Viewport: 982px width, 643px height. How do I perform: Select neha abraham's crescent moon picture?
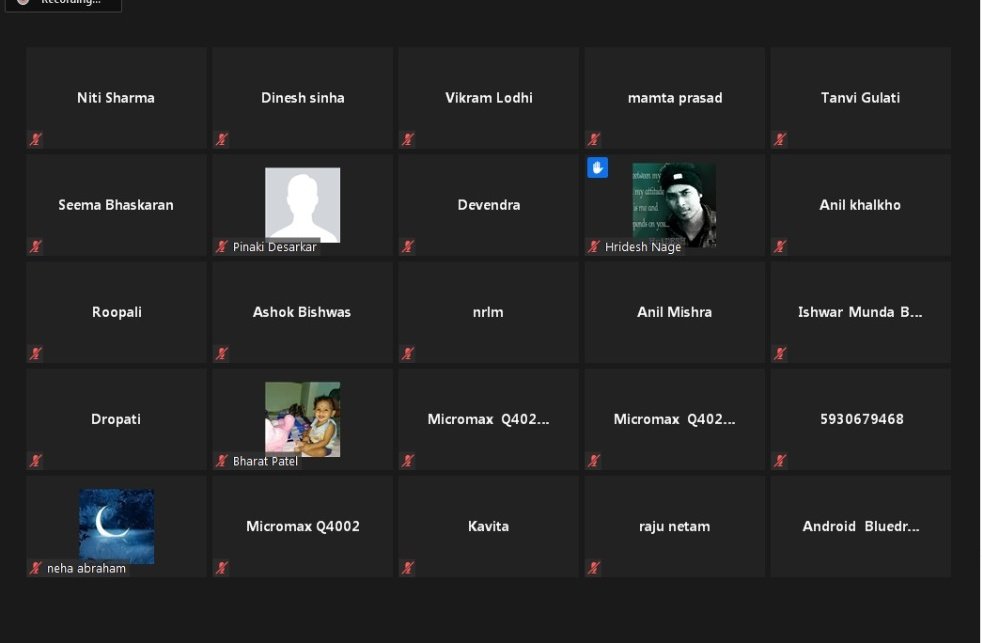(116, 526)
